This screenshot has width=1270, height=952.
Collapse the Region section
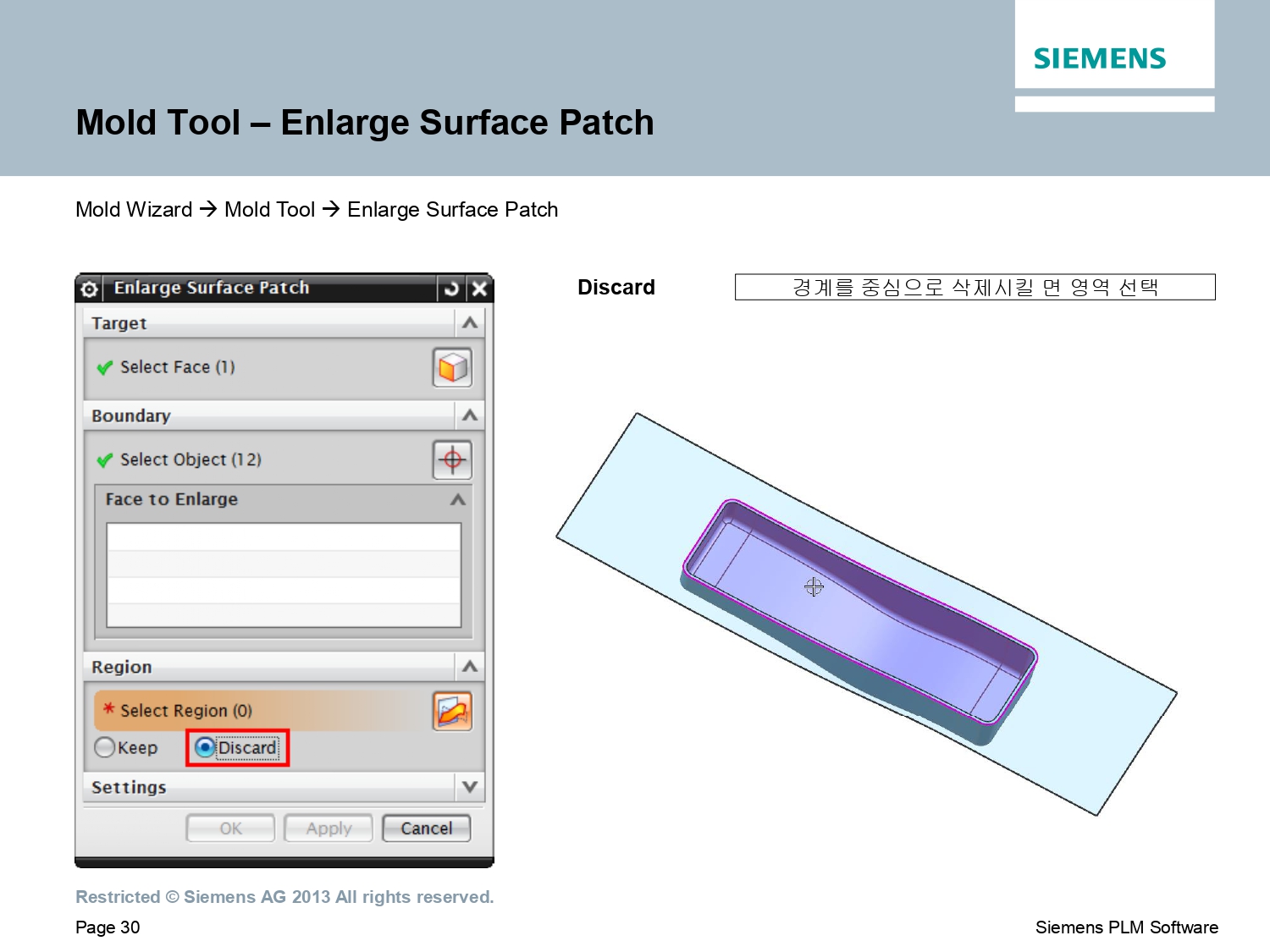pyautogui.click(x=470, y=666)
